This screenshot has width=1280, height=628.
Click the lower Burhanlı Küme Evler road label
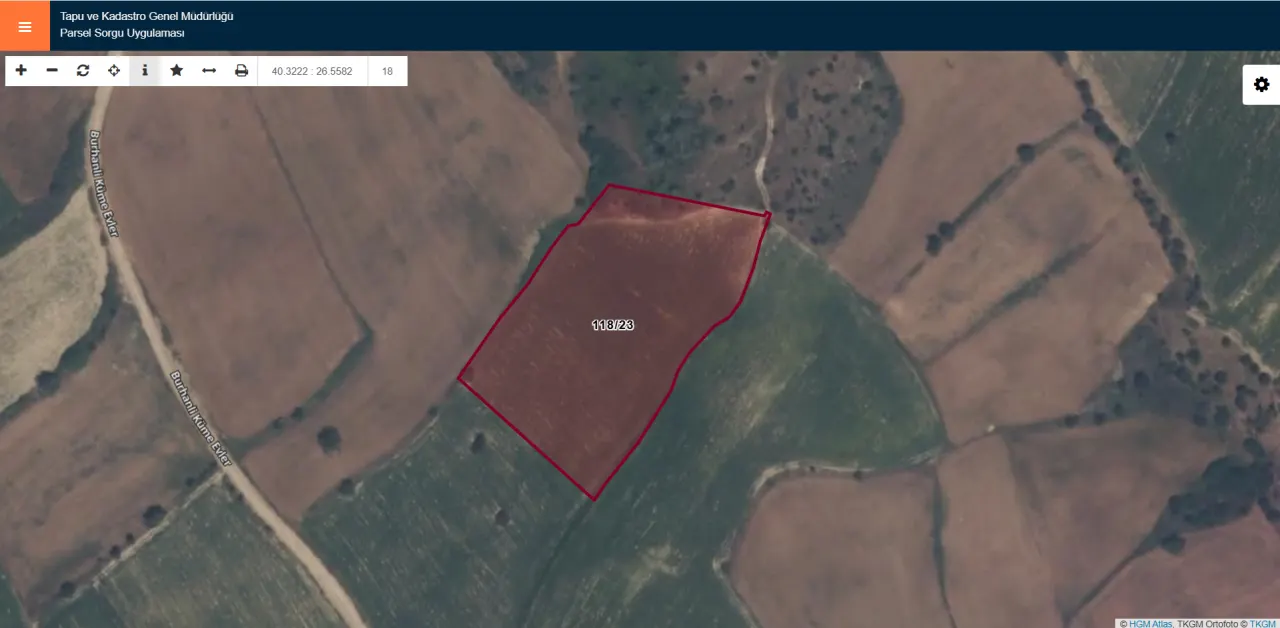[202, 419]
